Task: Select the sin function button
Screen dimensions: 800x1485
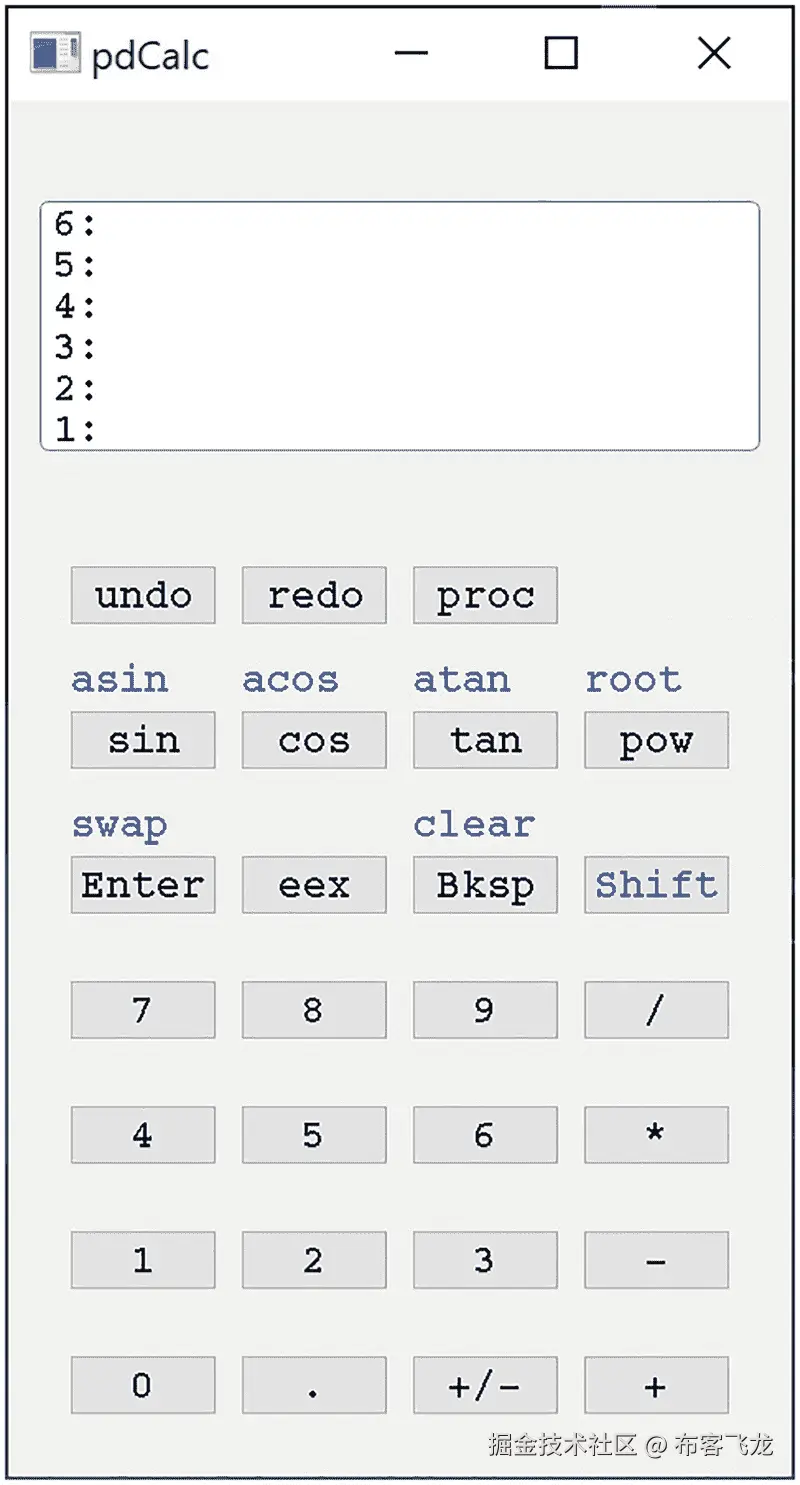Action: point(143,740)
